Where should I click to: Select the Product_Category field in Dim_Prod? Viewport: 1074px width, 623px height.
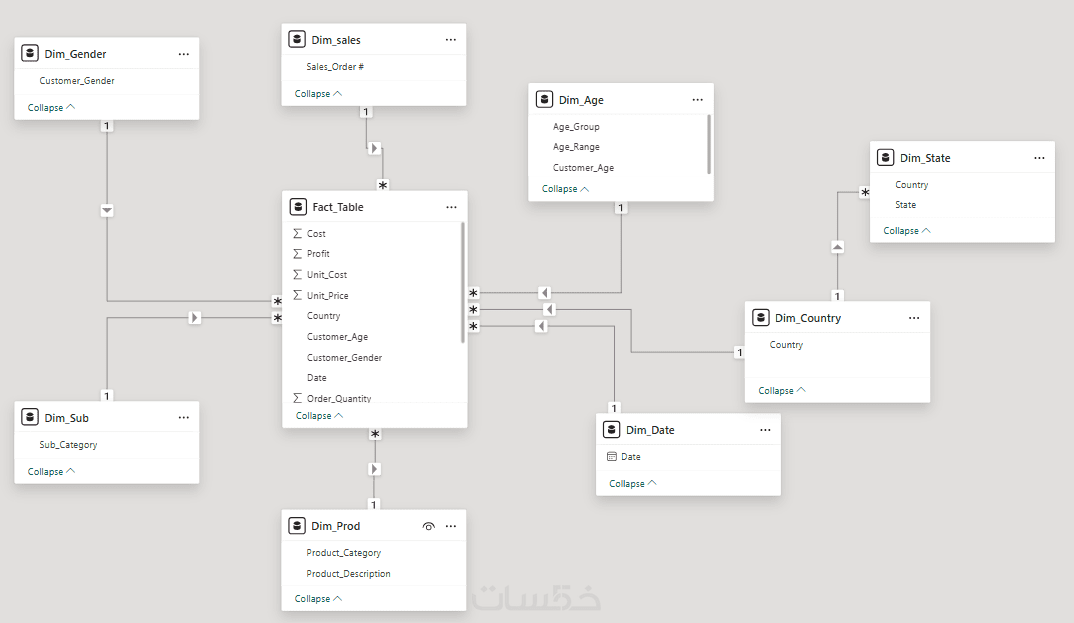coord(344,553)
